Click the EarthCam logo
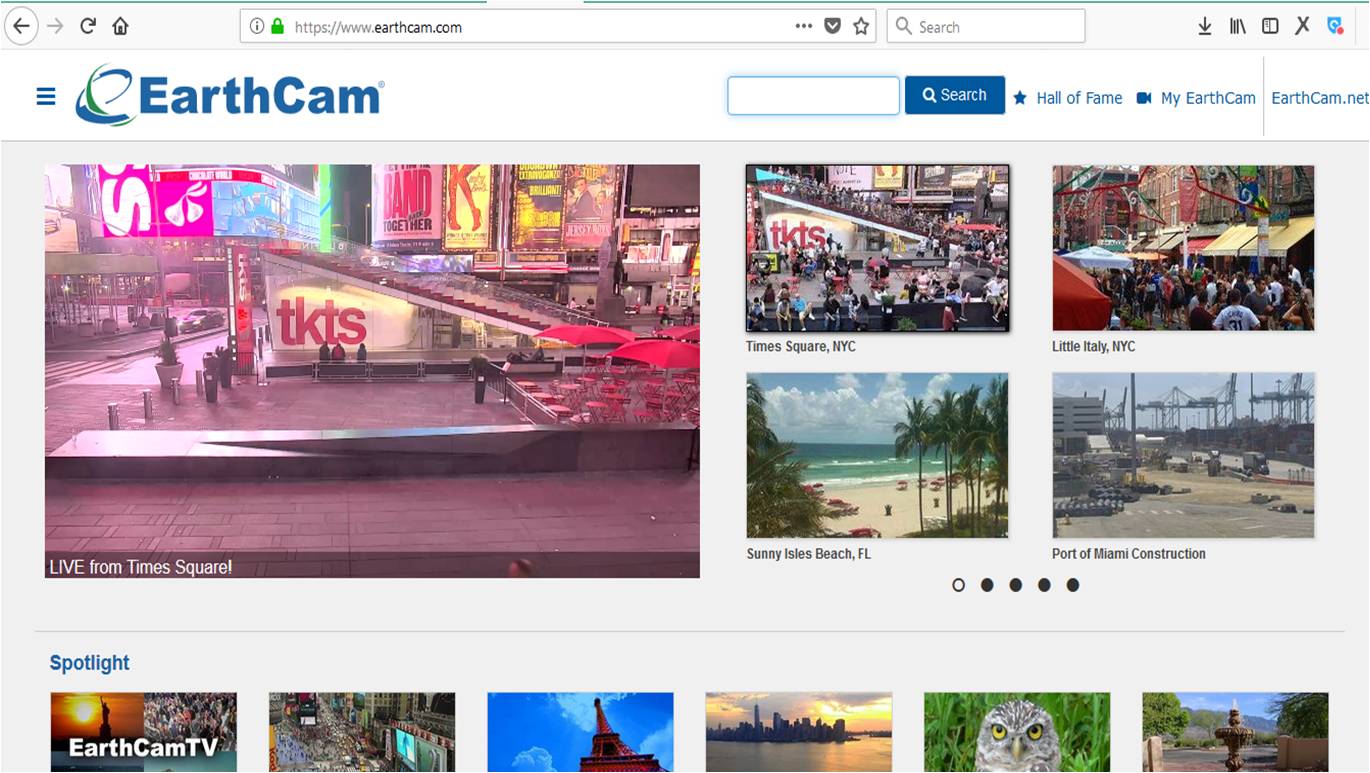 pos(230,96)
